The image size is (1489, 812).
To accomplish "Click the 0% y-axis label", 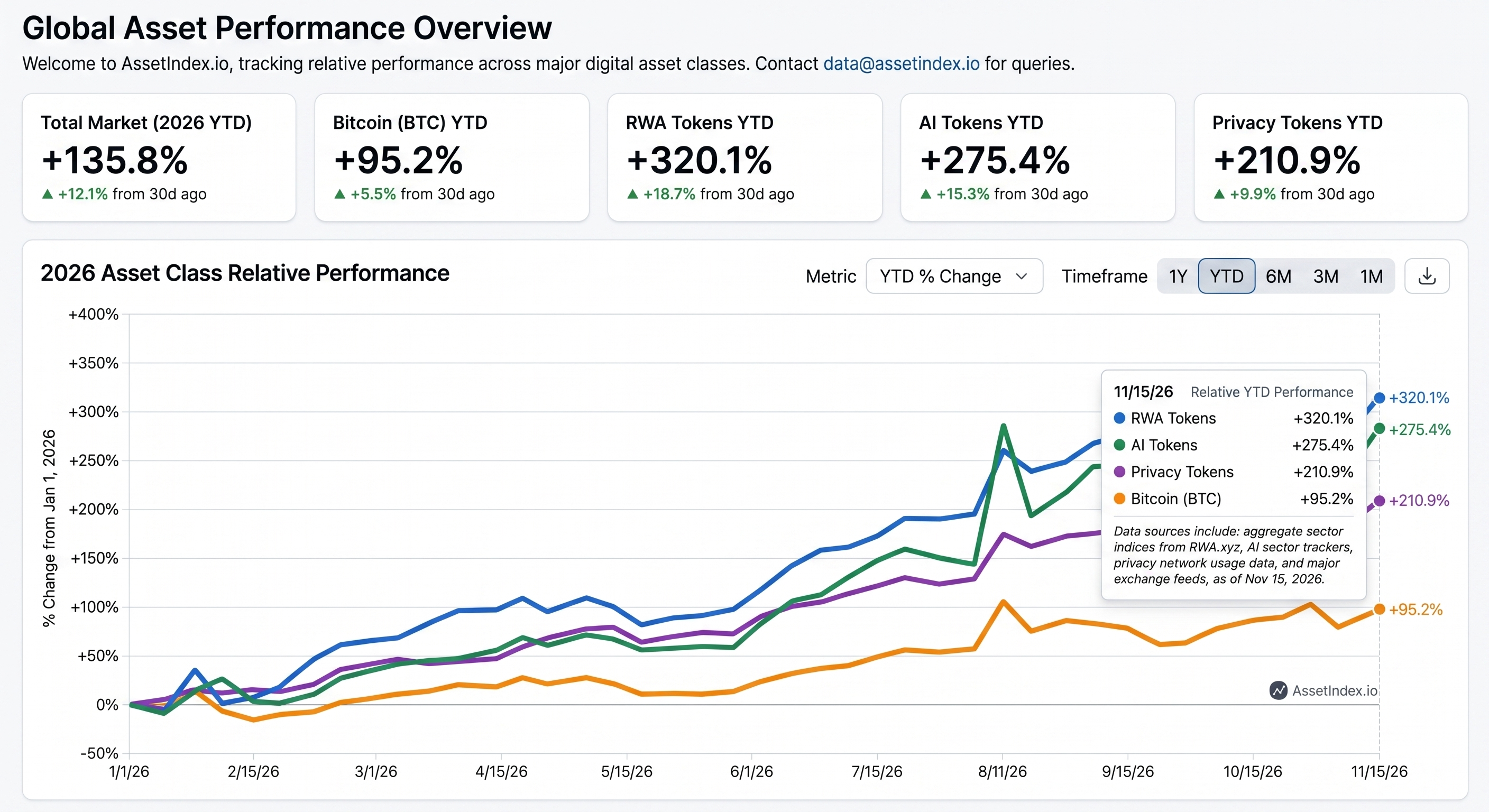I will coord(107,705).
